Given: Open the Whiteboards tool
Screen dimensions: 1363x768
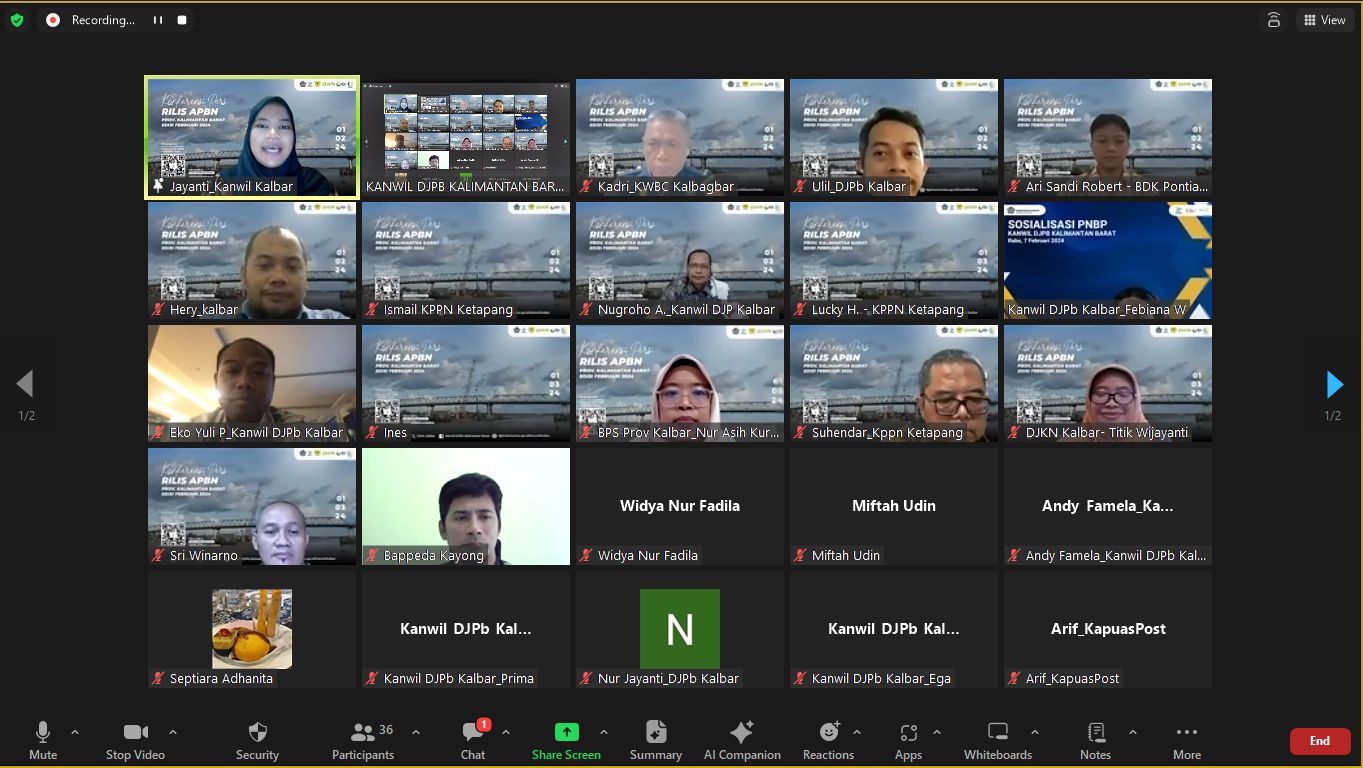Looking at the screenshot, I should [997, 740].
